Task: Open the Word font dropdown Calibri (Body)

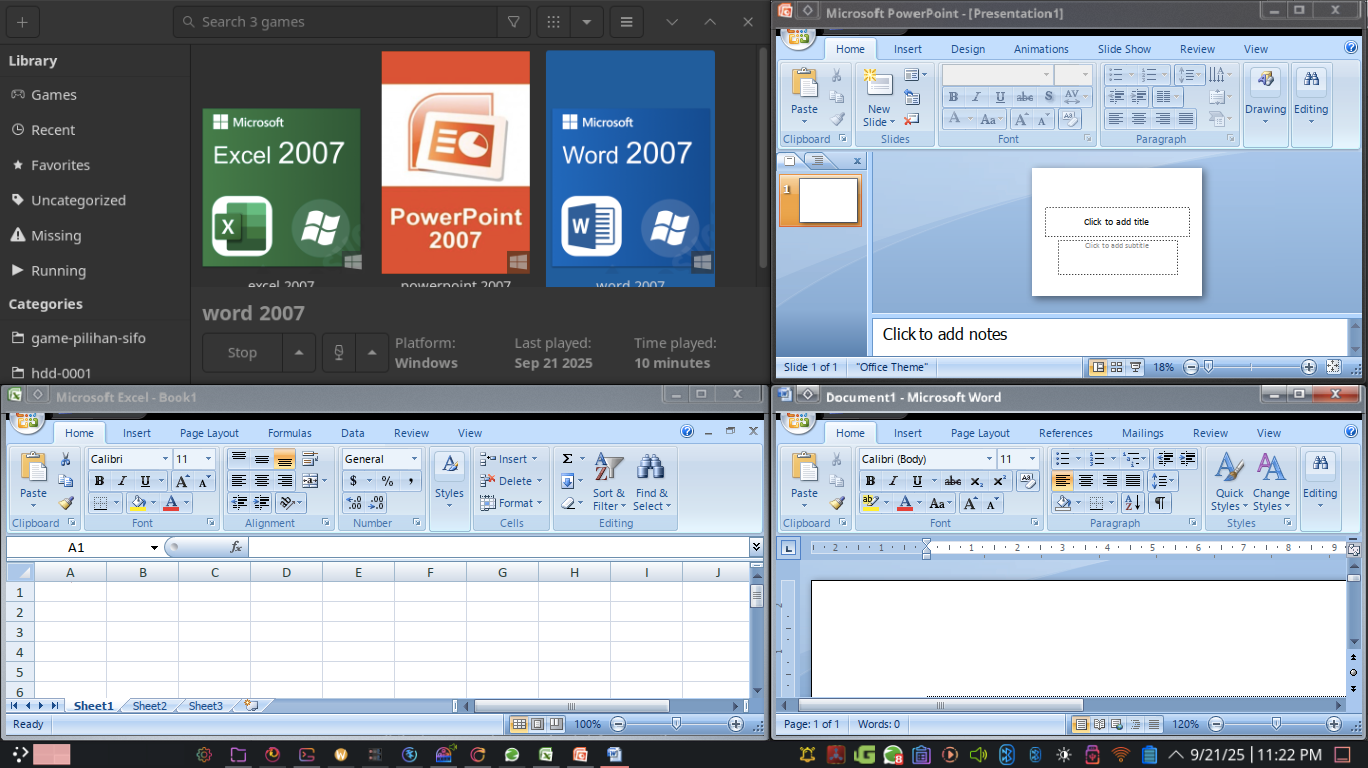Action: tap(988, 459)
